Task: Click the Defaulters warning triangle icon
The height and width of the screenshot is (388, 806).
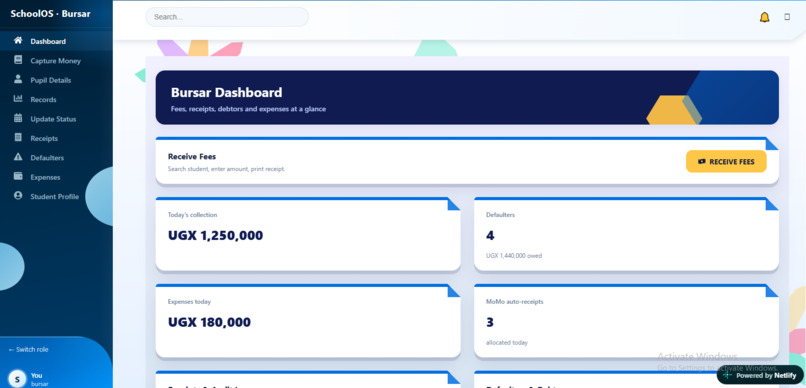Action: click(18, 157)
